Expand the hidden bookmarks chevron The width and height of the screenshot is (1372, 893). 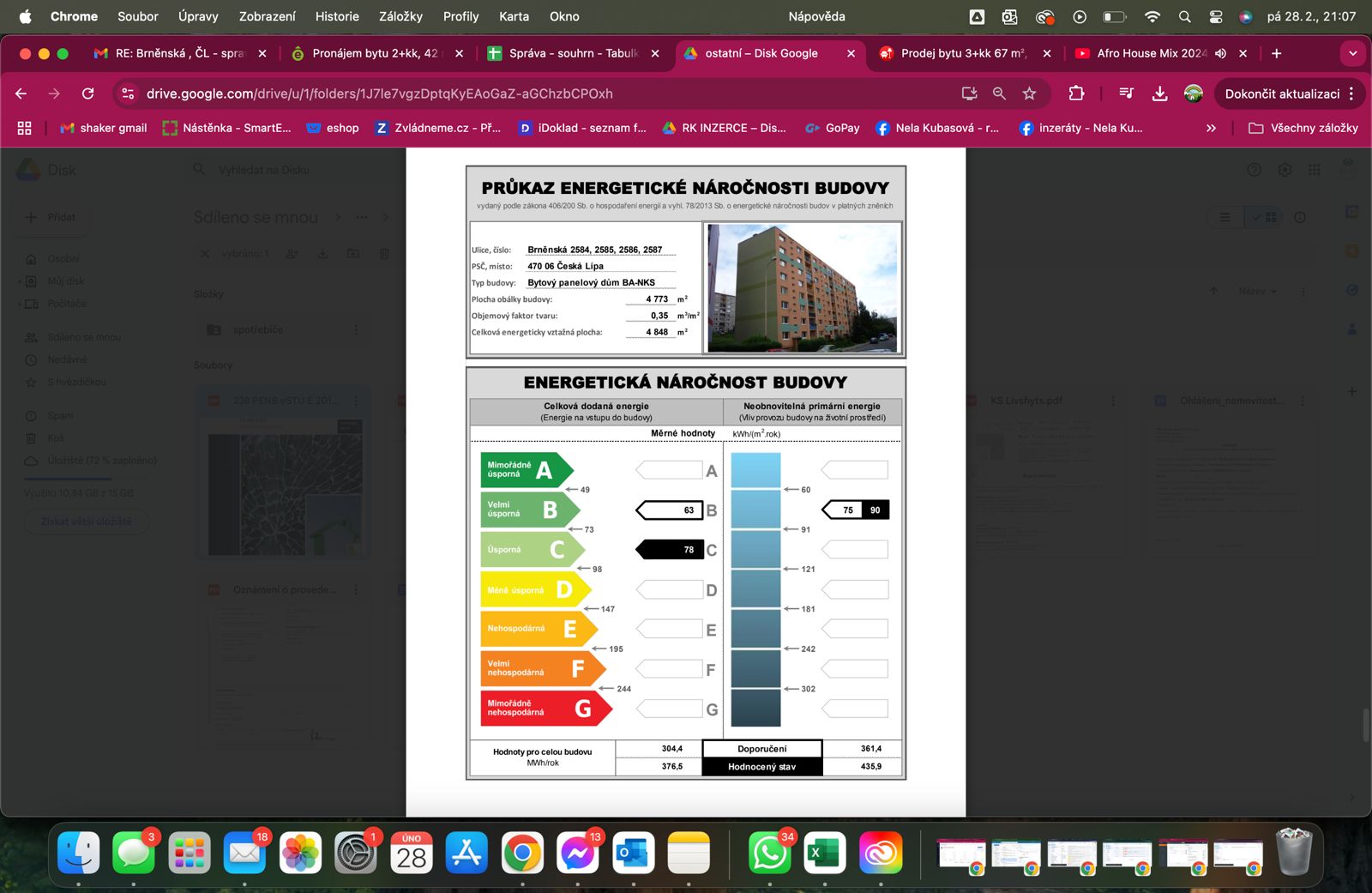[1211, 128]
